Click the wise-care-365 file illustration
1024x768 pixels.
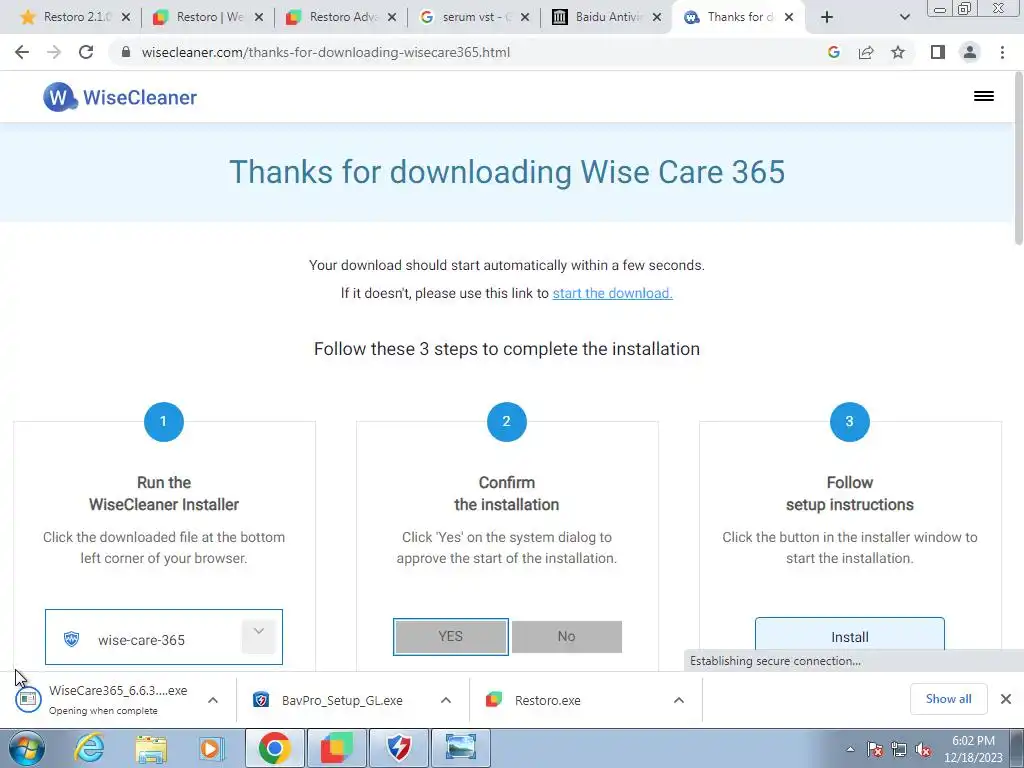point(164,637)
